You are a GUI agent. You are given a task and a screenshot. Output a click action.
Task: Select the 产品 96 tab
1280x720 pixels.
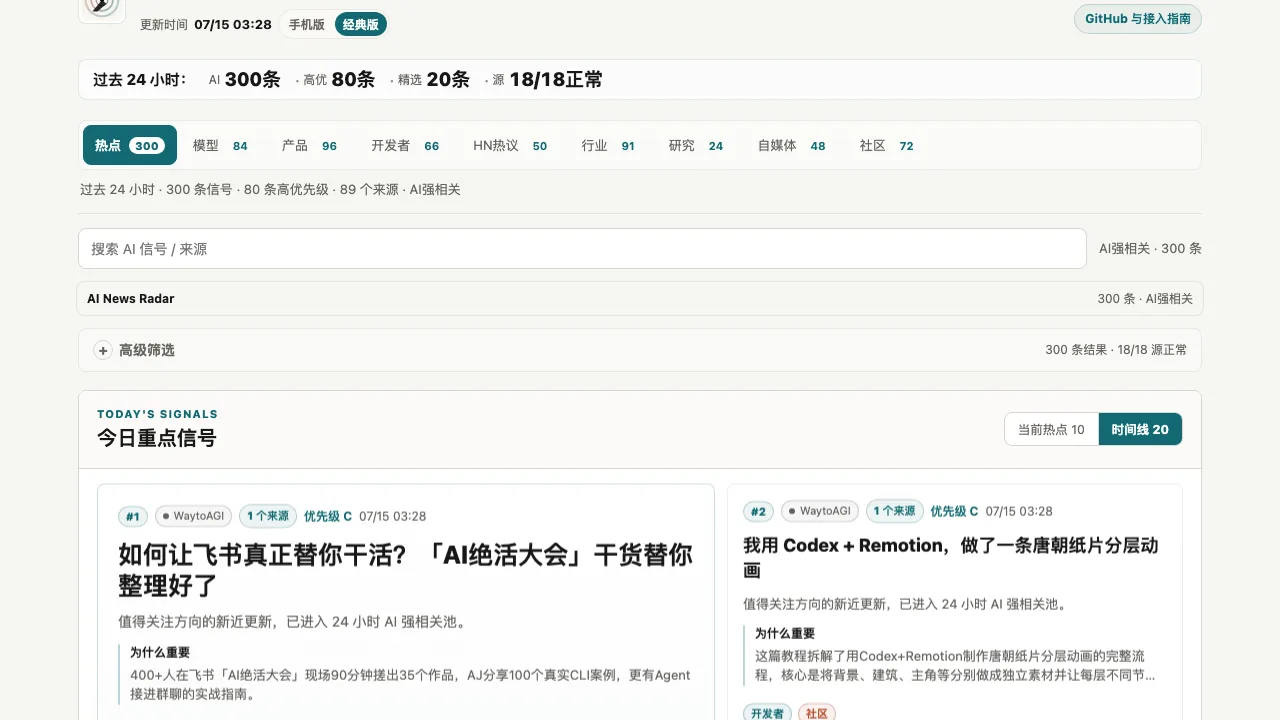pos(310,145)
